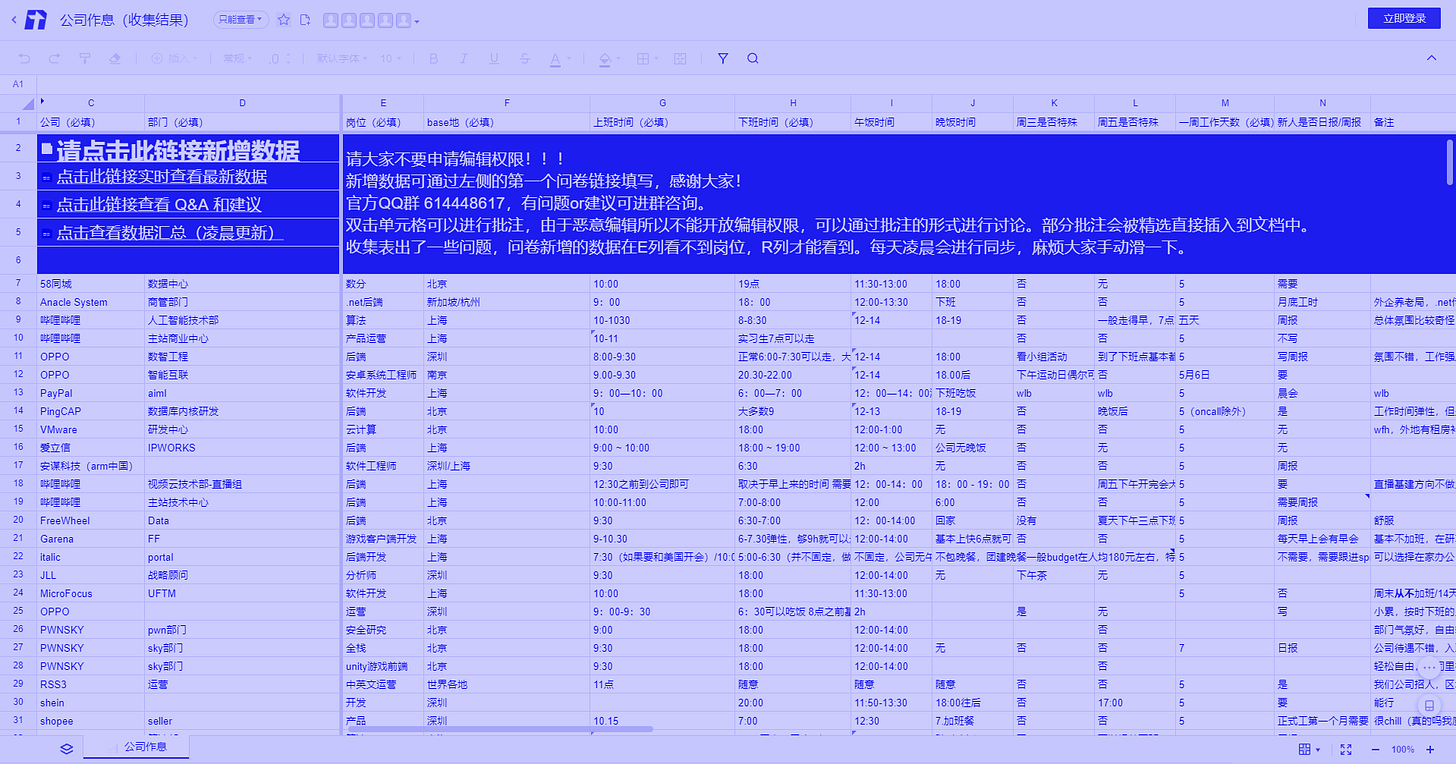Open the fill color bucket dropdown

coord(608,59)
